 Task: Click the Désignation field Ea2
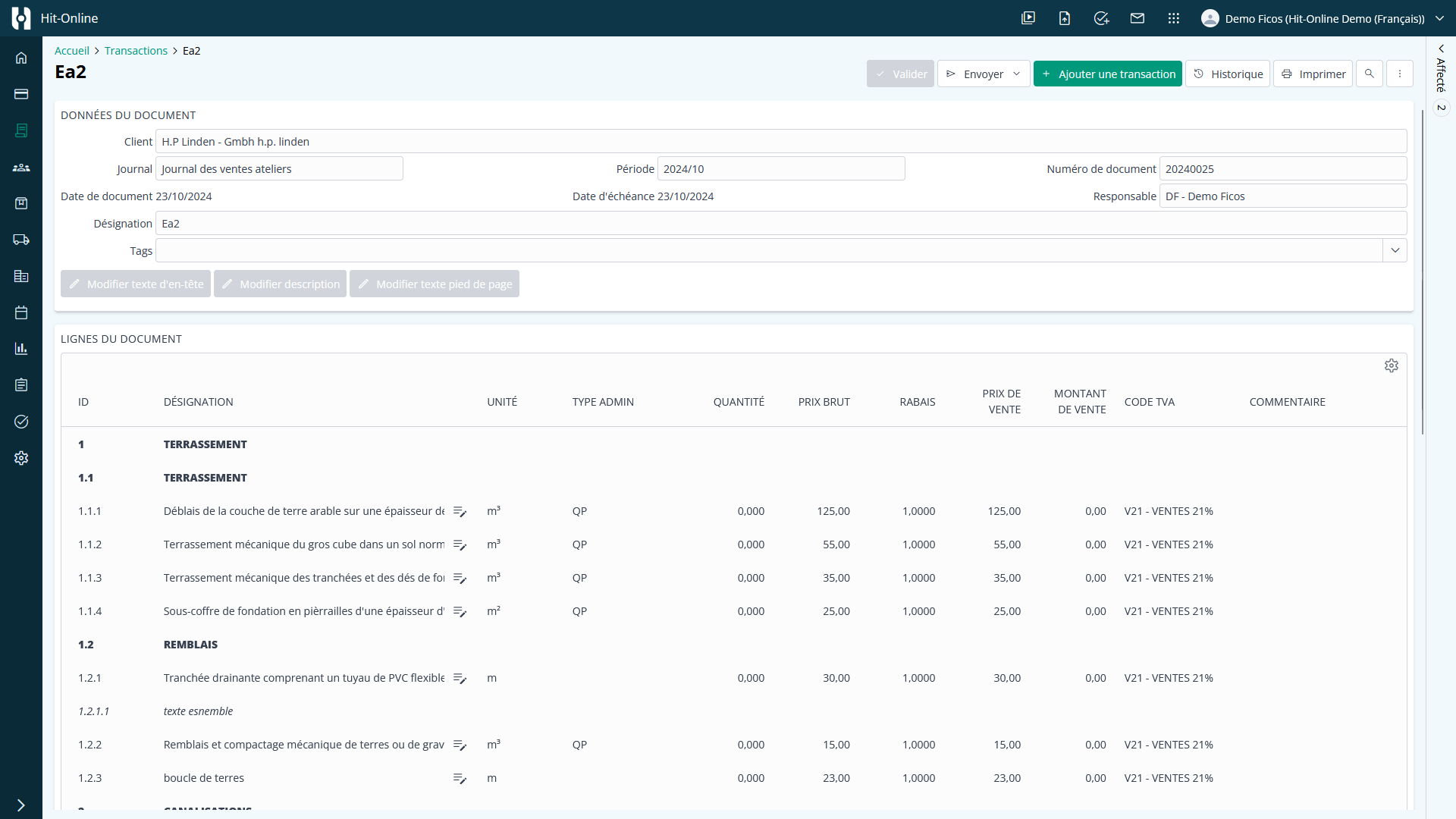[781, 223]
